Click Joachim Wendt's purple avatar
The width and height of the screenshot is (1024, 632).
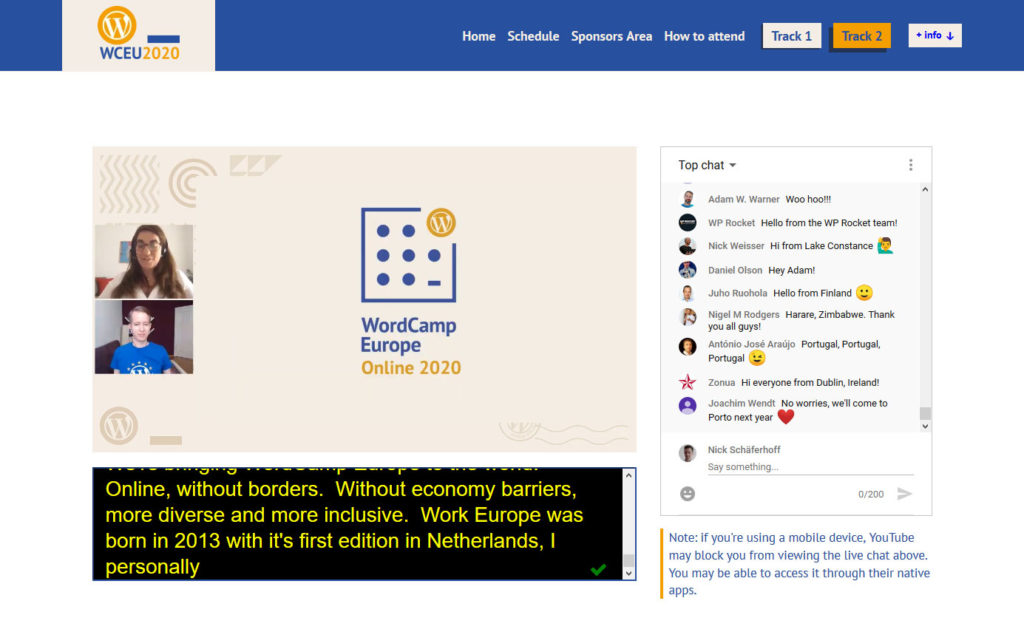(x=687, y=405)
